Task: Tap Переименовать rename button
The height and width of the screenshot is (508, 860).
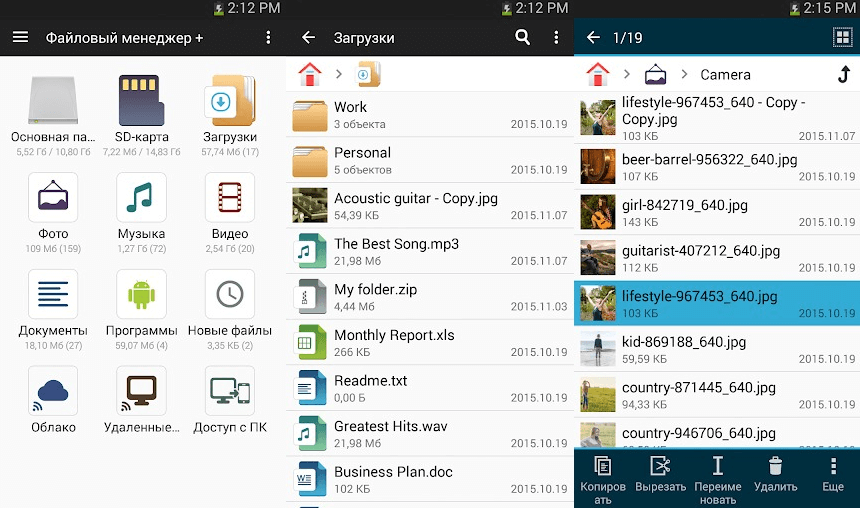Action: (717, 476)
